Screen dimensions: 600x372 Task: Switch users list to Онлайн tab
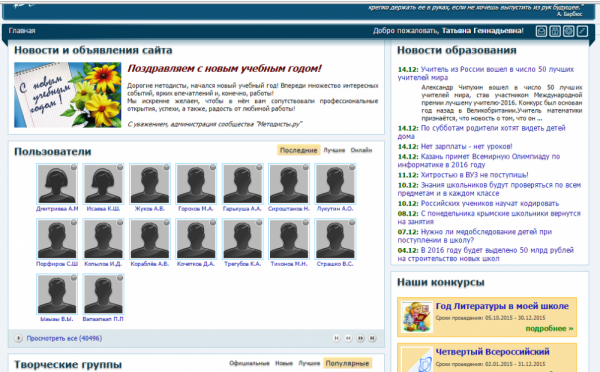[361, 150]
